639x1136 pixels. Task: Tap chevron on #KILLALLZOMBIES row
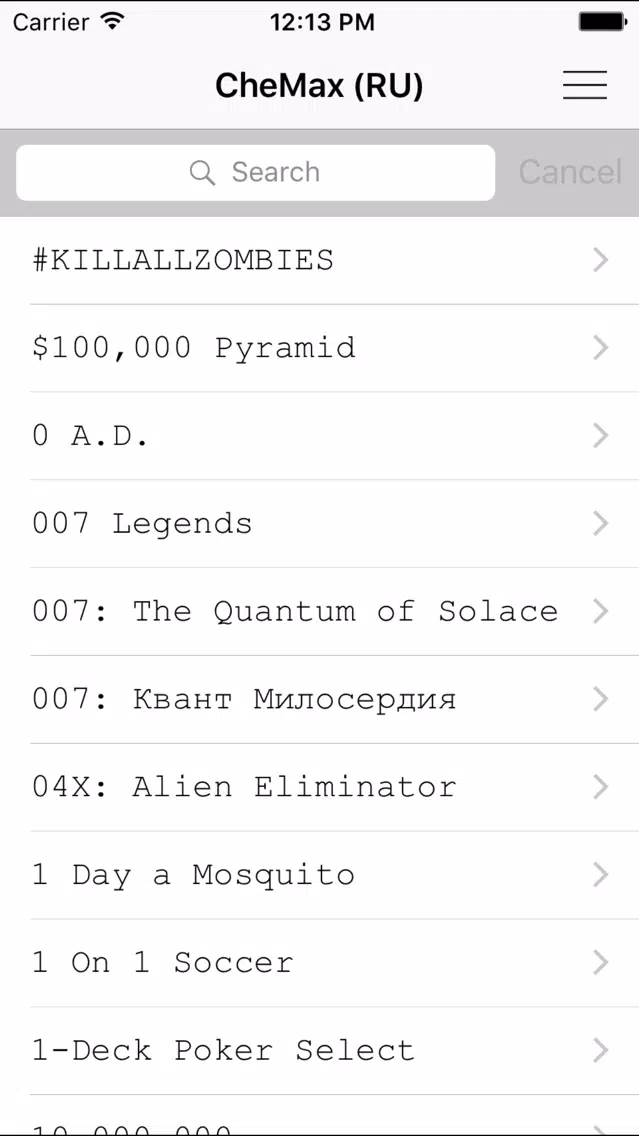point(600,260)
